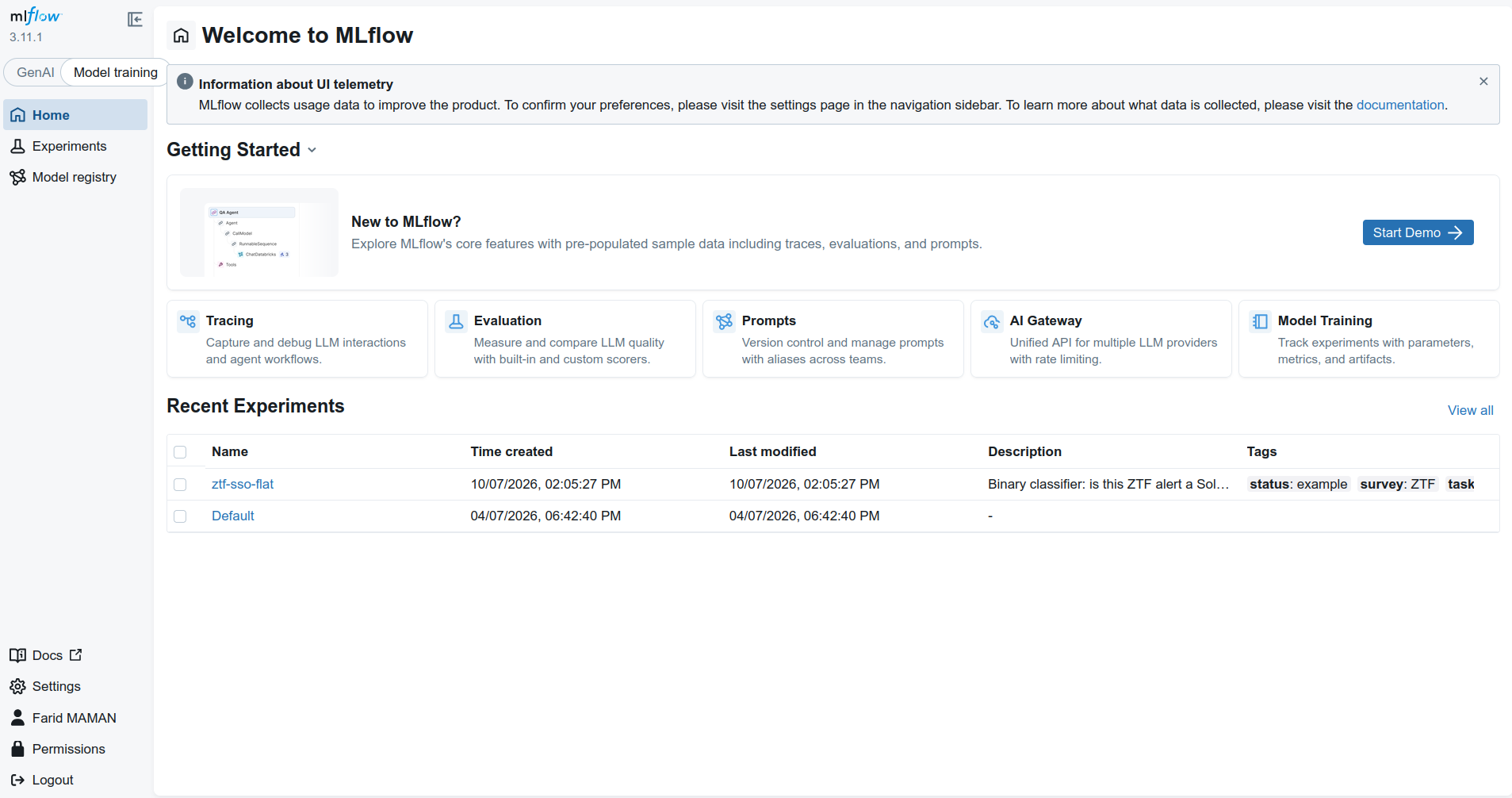Click the Default row time created value
Image resolution: width=1512 pixels, height=798 pixels.
pyautogui.click(x=545, y=516)
